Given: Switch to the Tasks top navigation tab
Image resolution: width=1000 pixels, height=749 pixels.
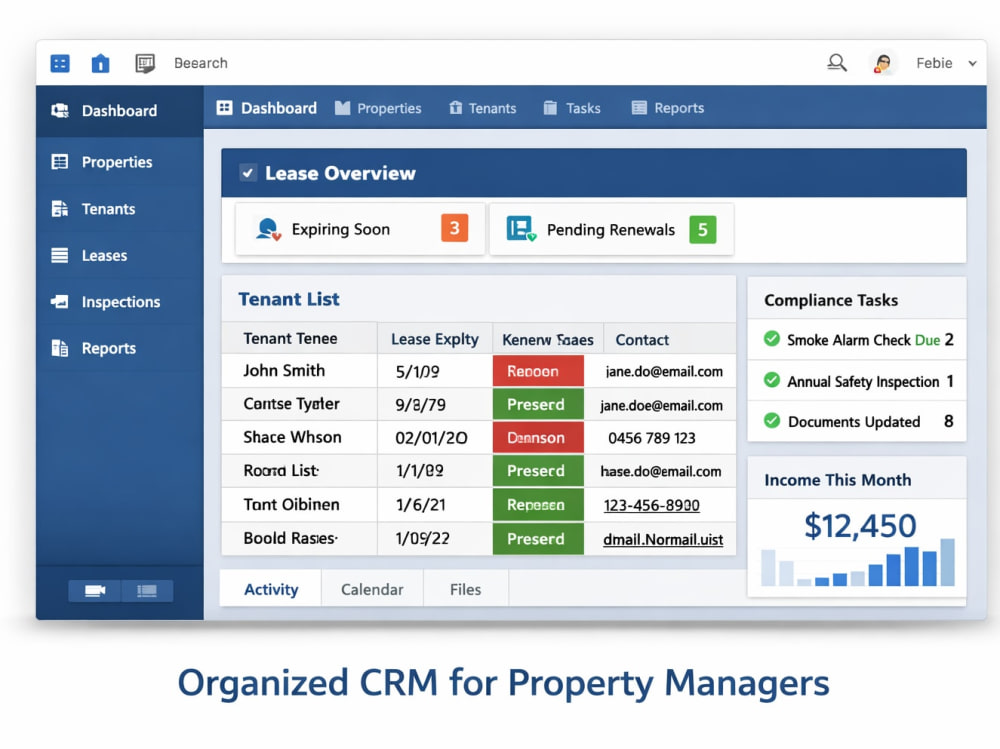Looking at the screenshot, I should 572,108.
